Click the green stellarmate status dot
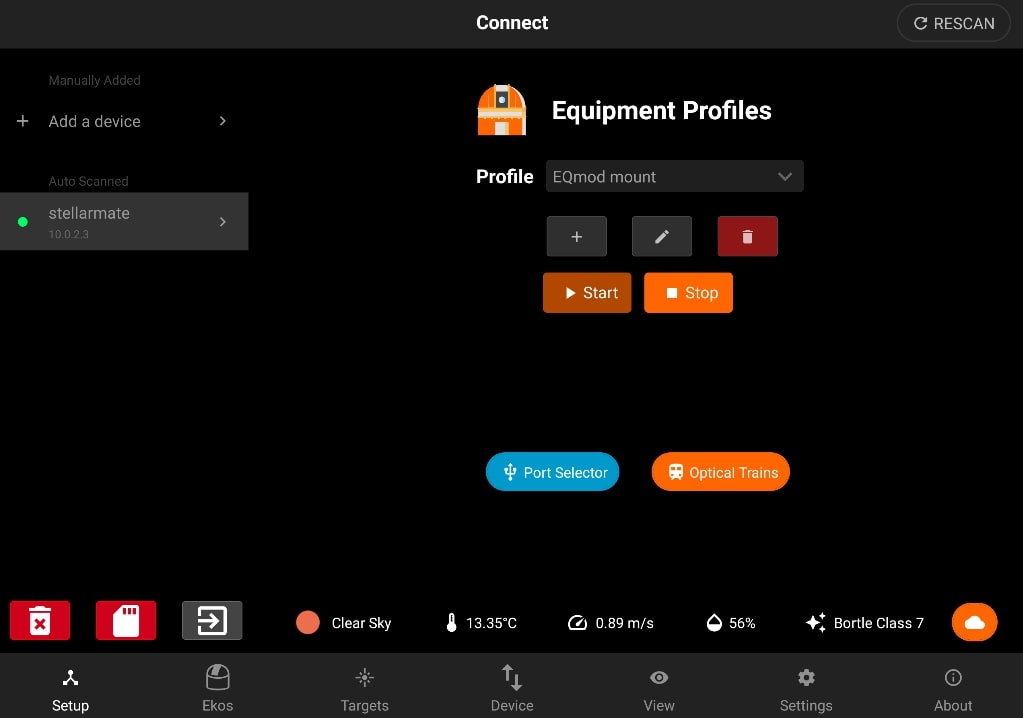 click(x=23, y=222)
